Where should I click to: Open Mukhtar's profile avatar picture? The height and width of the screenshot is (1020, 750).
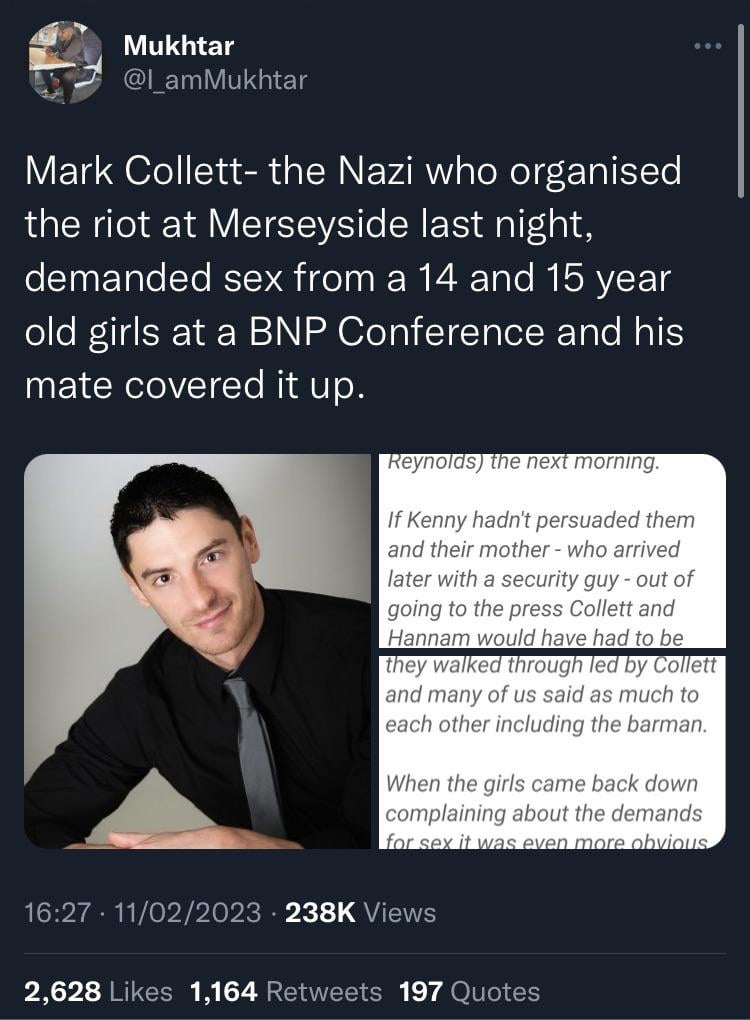click(66, 63)
